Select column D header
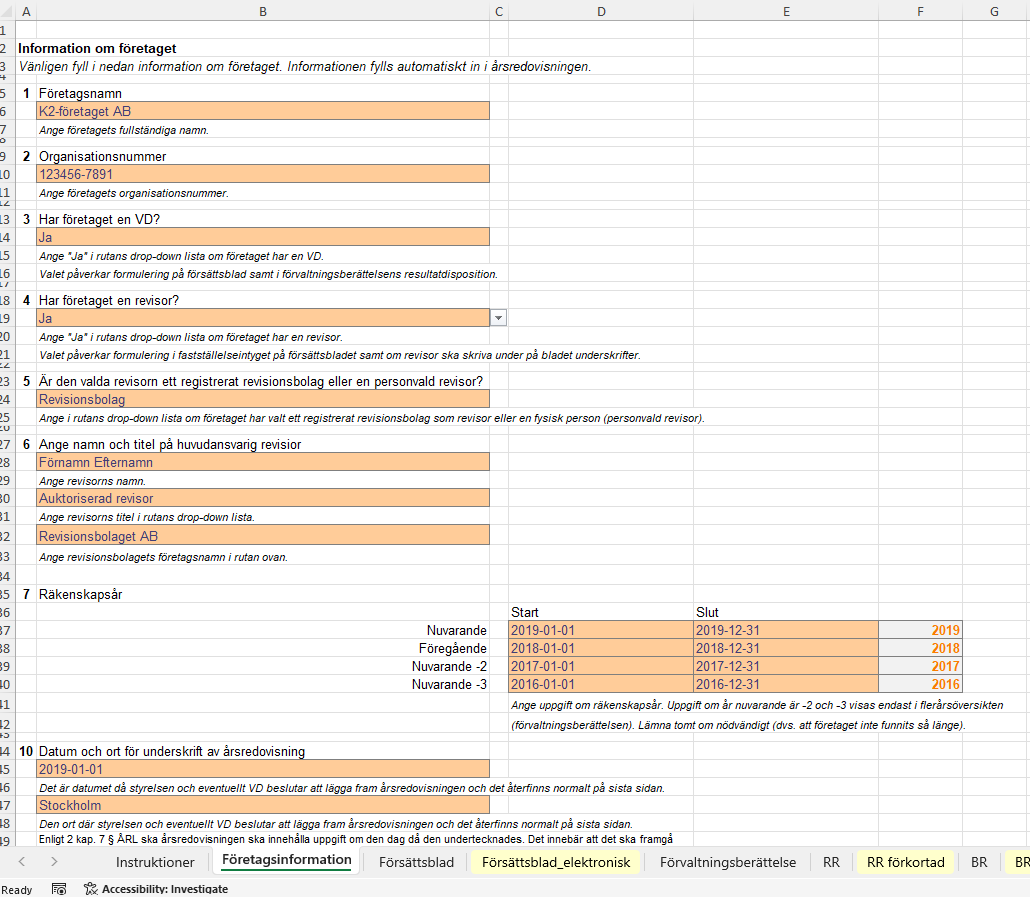This screenshot has width=1030, height=897. point(600,11)
